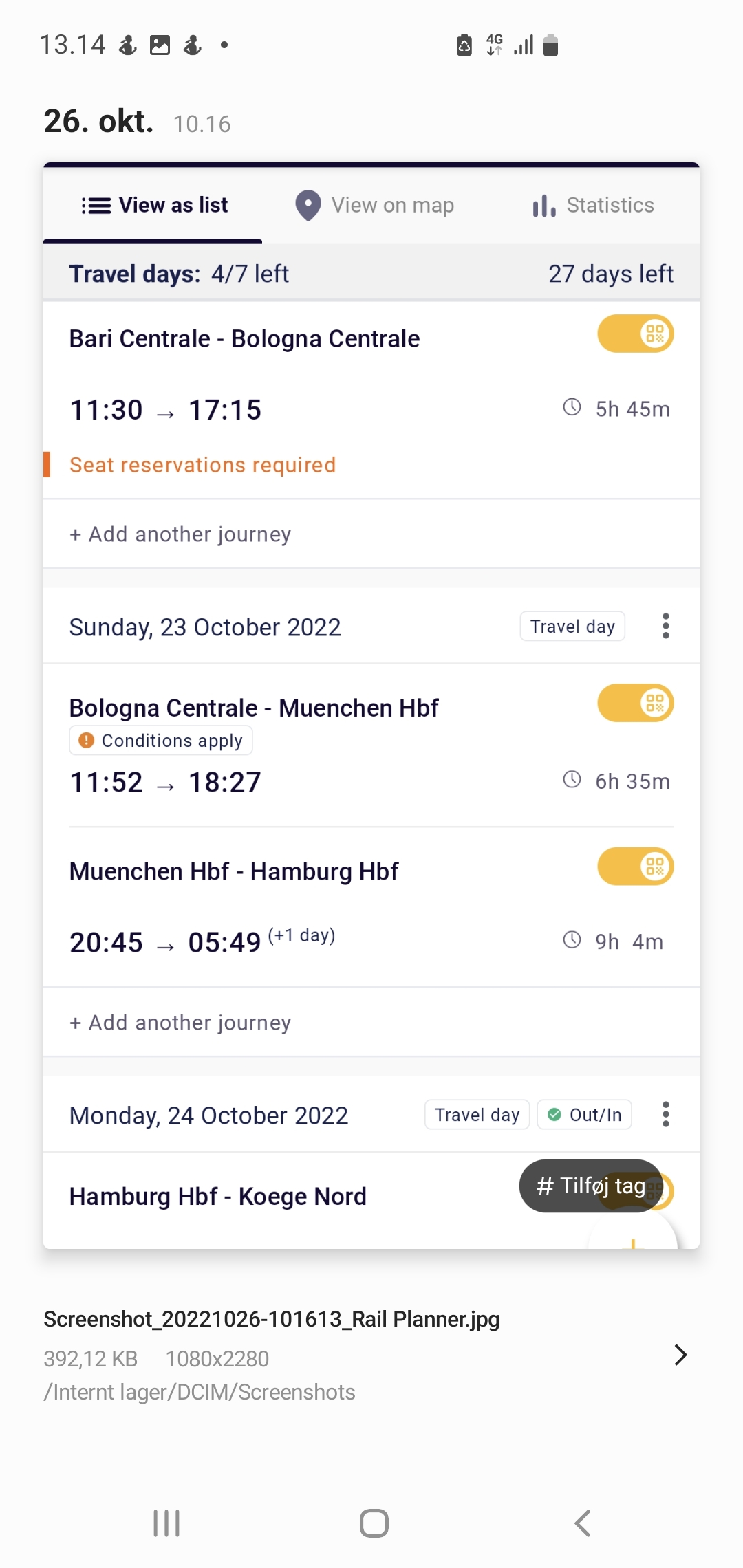Tap the Out/In badge on Monday
The width and height of the screenshot is (743, 1568).
(x=585, y=1115)
